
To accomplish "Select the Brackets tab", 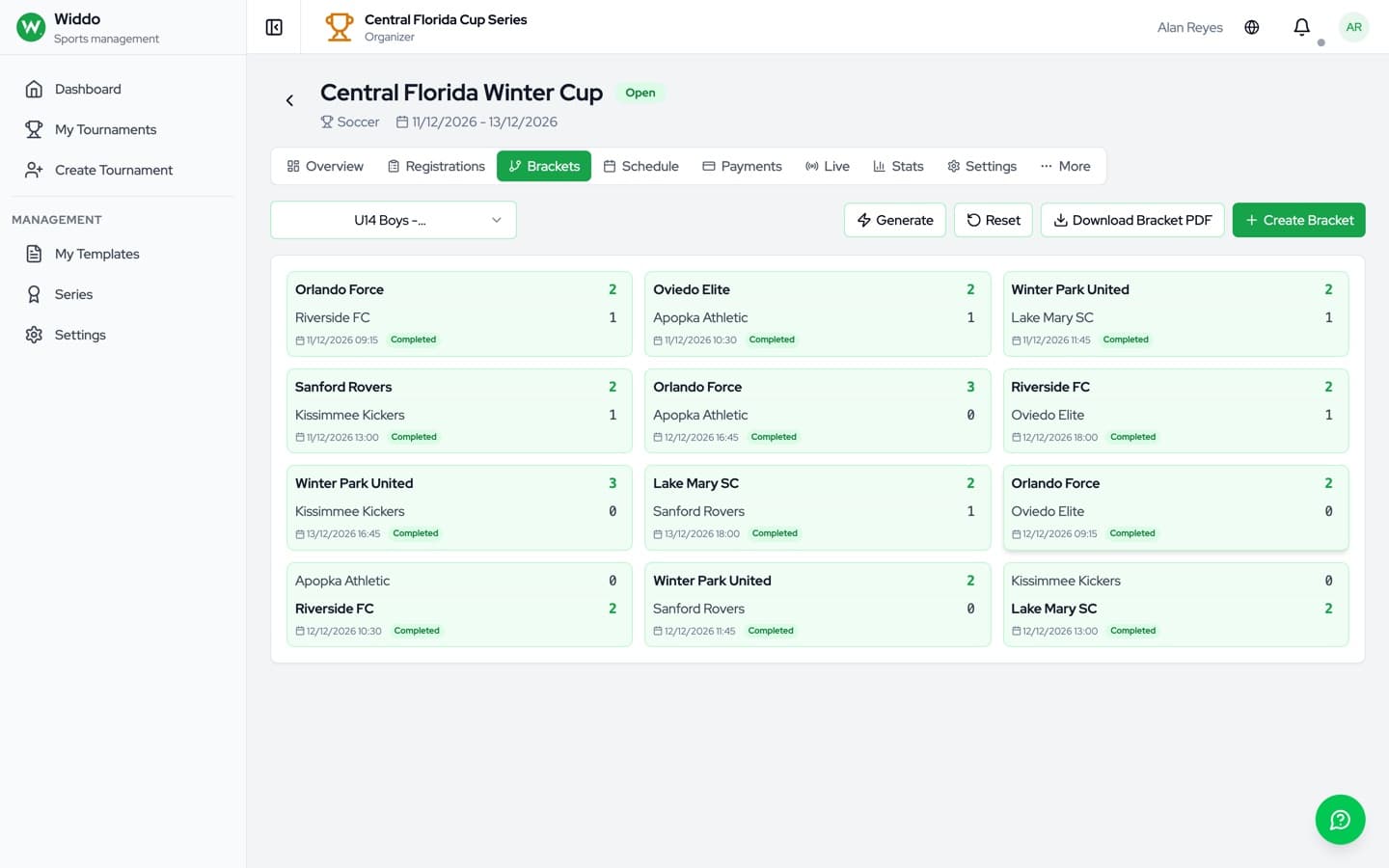I will [544, 166].
